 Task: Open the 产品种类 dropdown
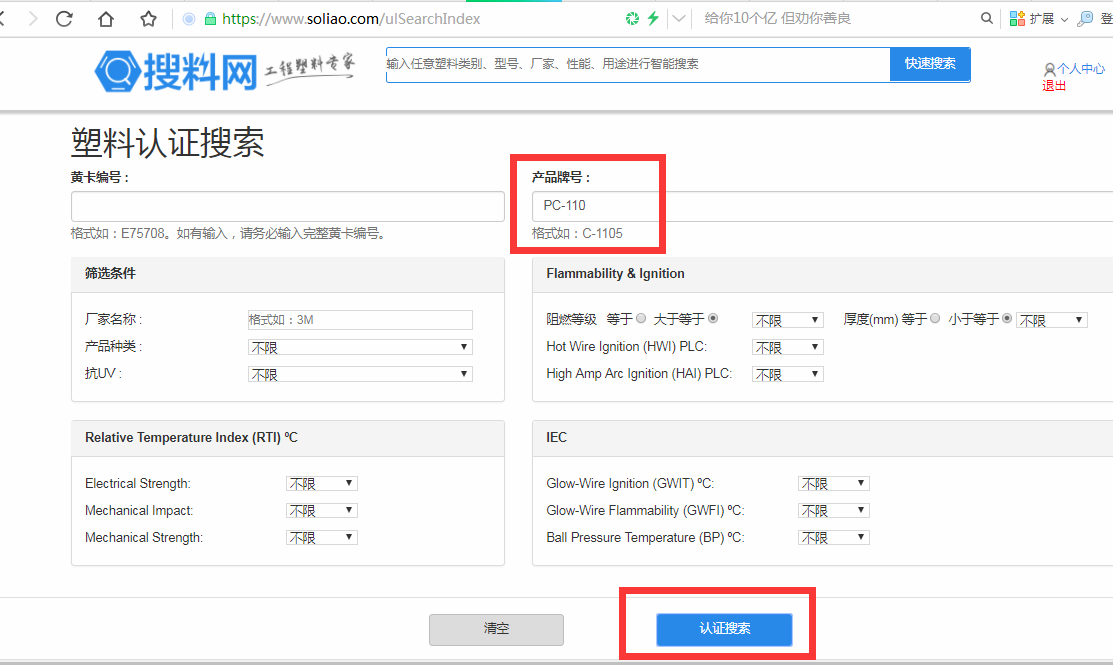pyautogui.click(x=360, y=347)
